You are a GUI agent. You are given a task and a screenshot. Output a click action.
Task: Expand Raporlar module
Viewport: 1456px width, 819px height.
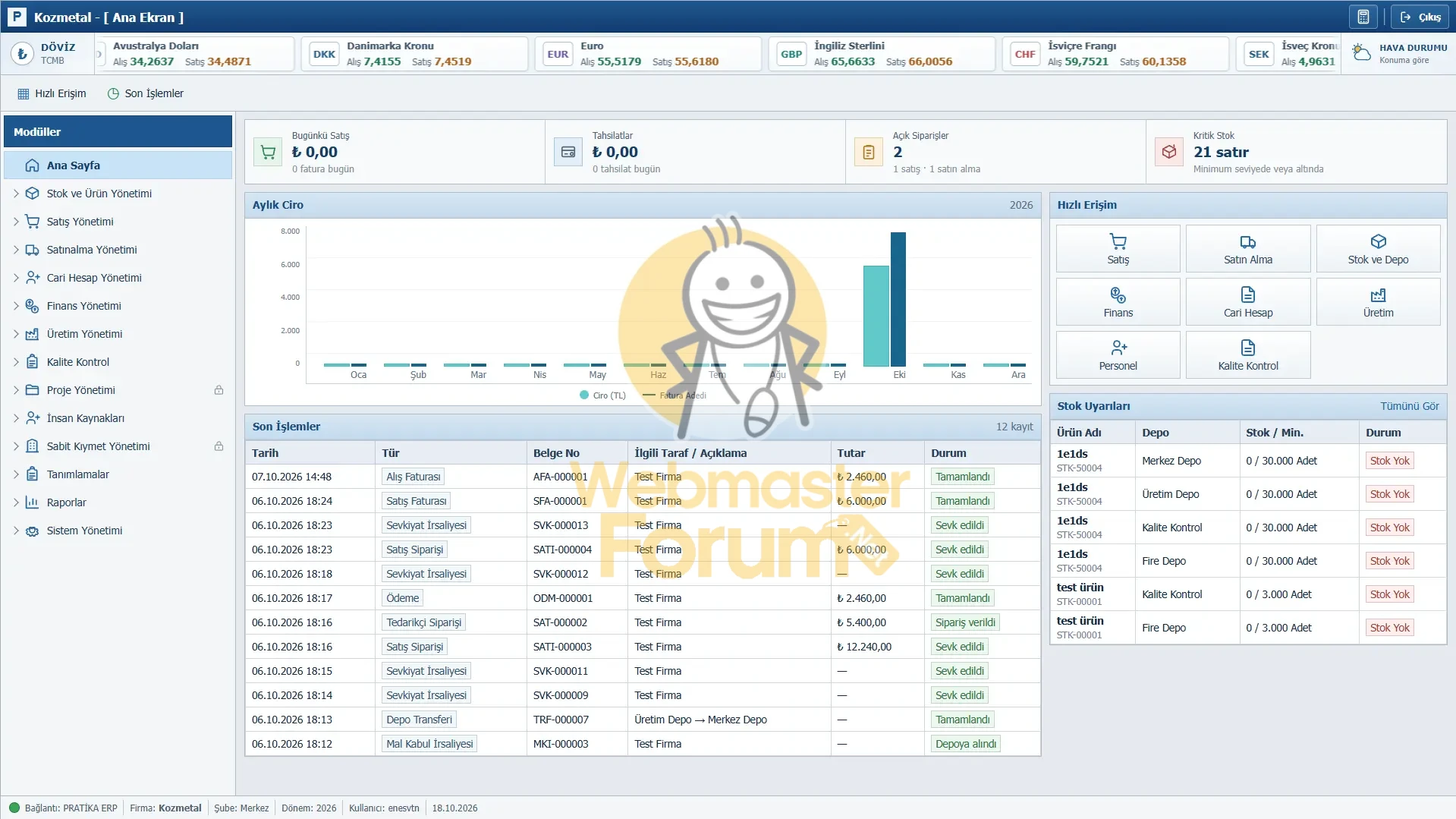click(x=16, y=502)
